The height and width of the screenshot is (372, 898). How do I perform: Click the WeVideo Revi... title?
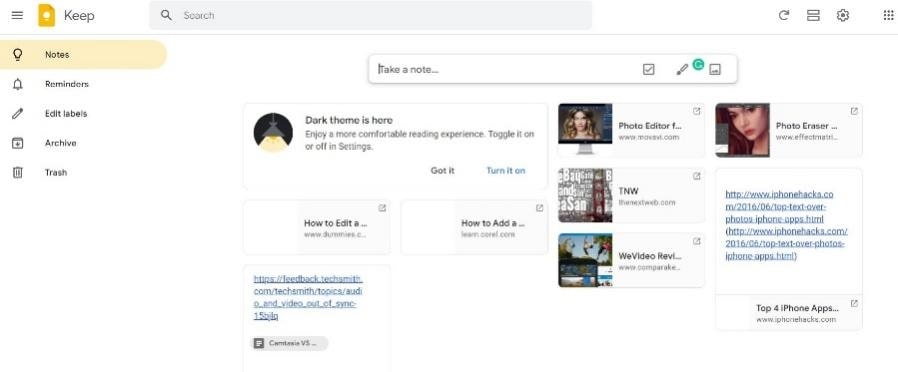649,256
